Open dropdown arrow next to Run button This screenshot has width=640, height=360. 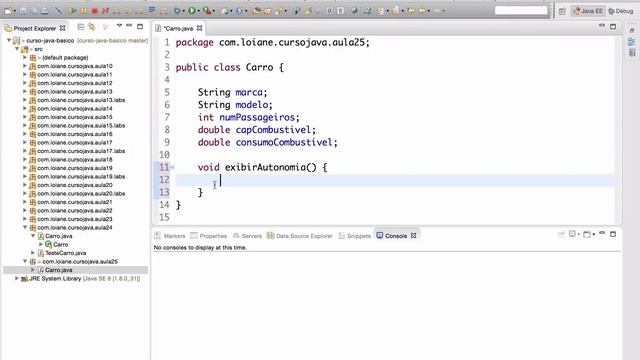[198, 11]
